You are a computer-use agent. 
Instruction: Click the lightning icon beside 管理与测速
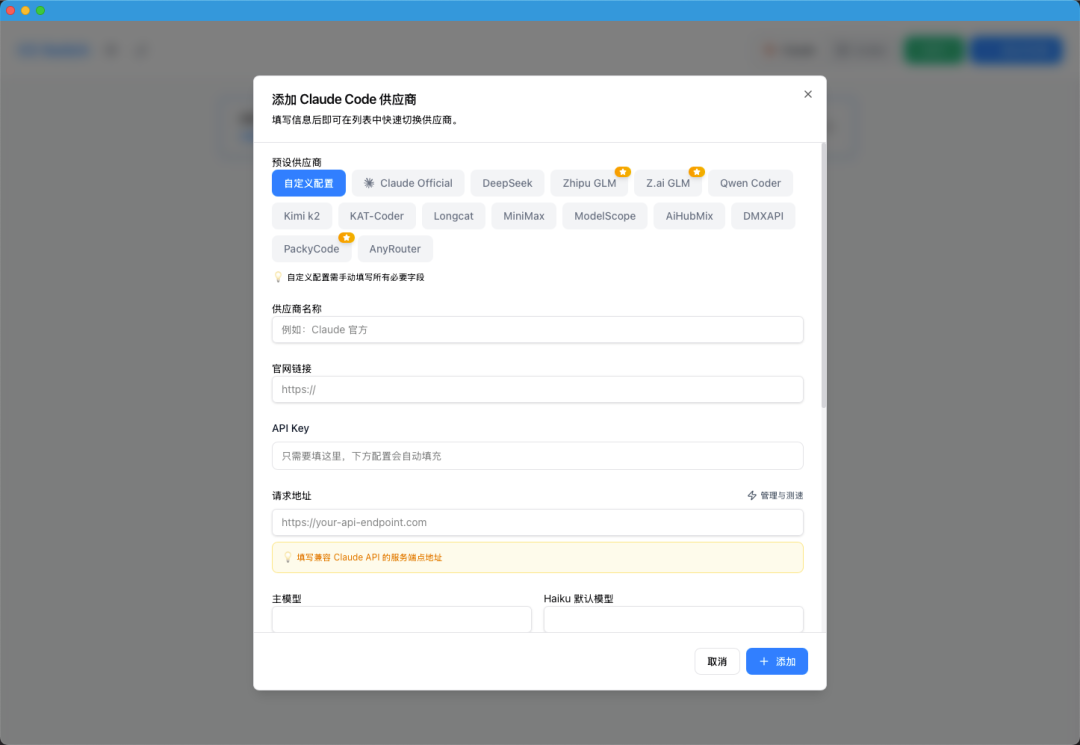pos(751,495)
